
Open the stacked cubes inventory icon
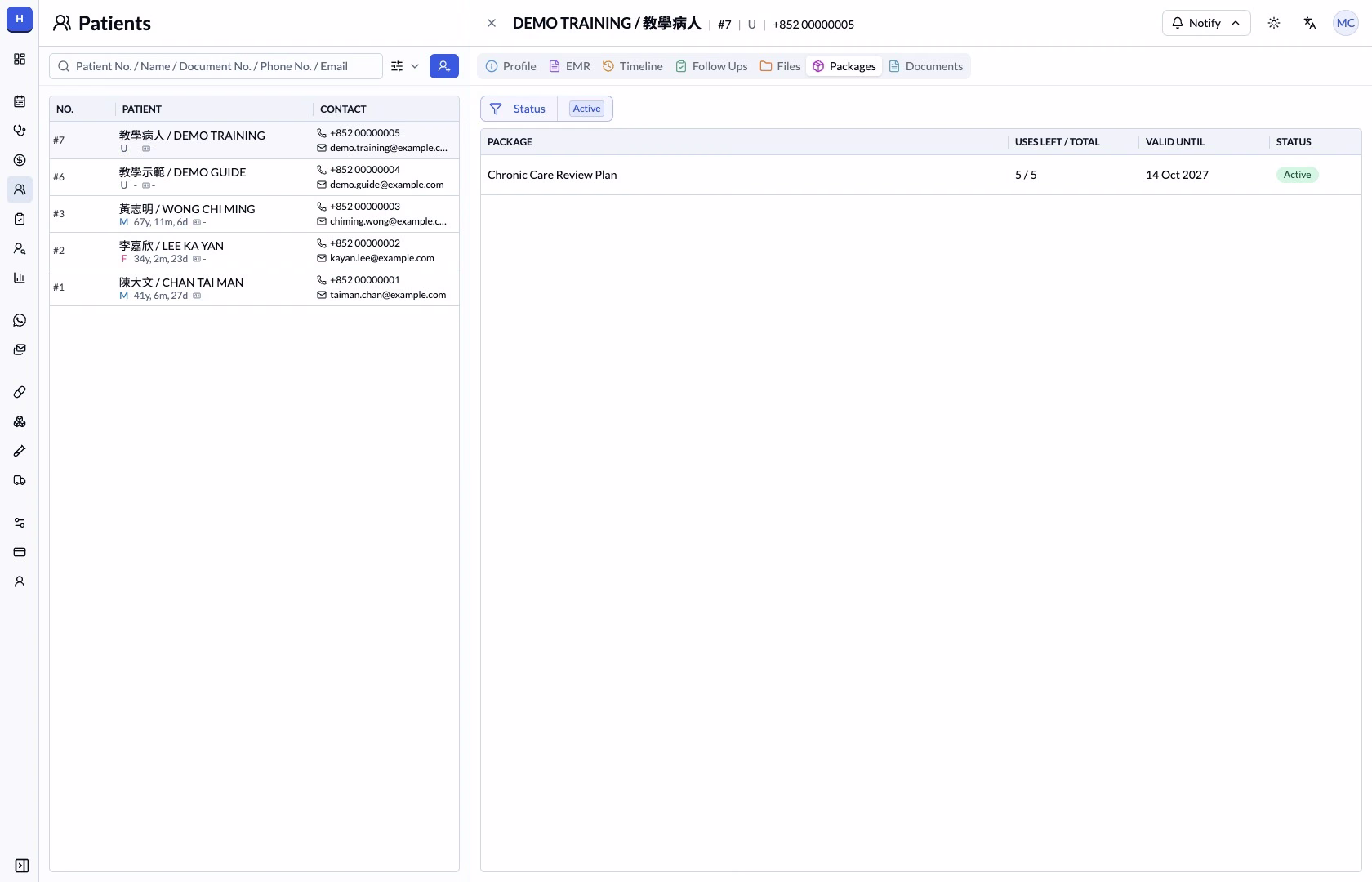[x=20, y=421]
